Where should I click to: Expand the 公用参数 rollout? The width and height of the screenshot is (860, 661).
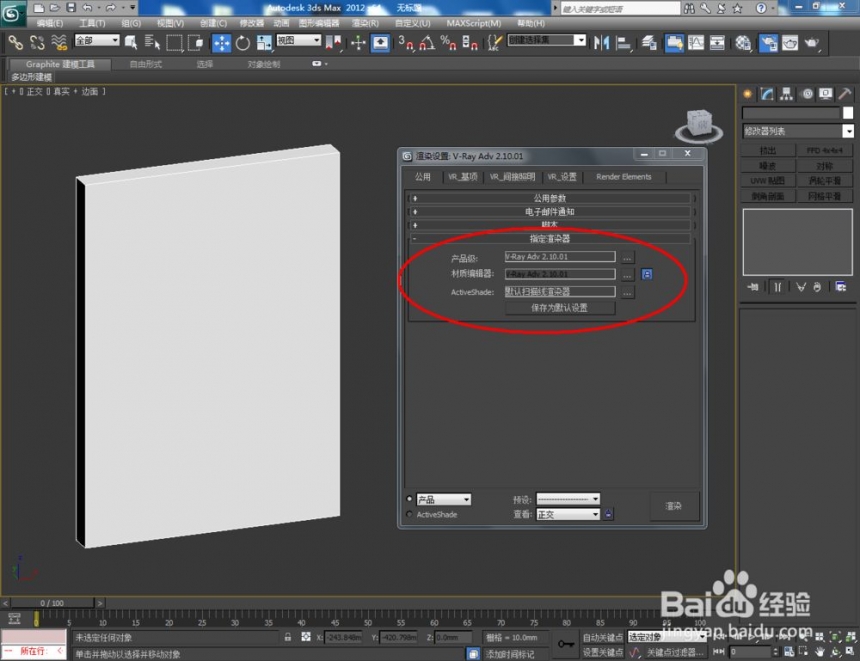click(550, 198)
